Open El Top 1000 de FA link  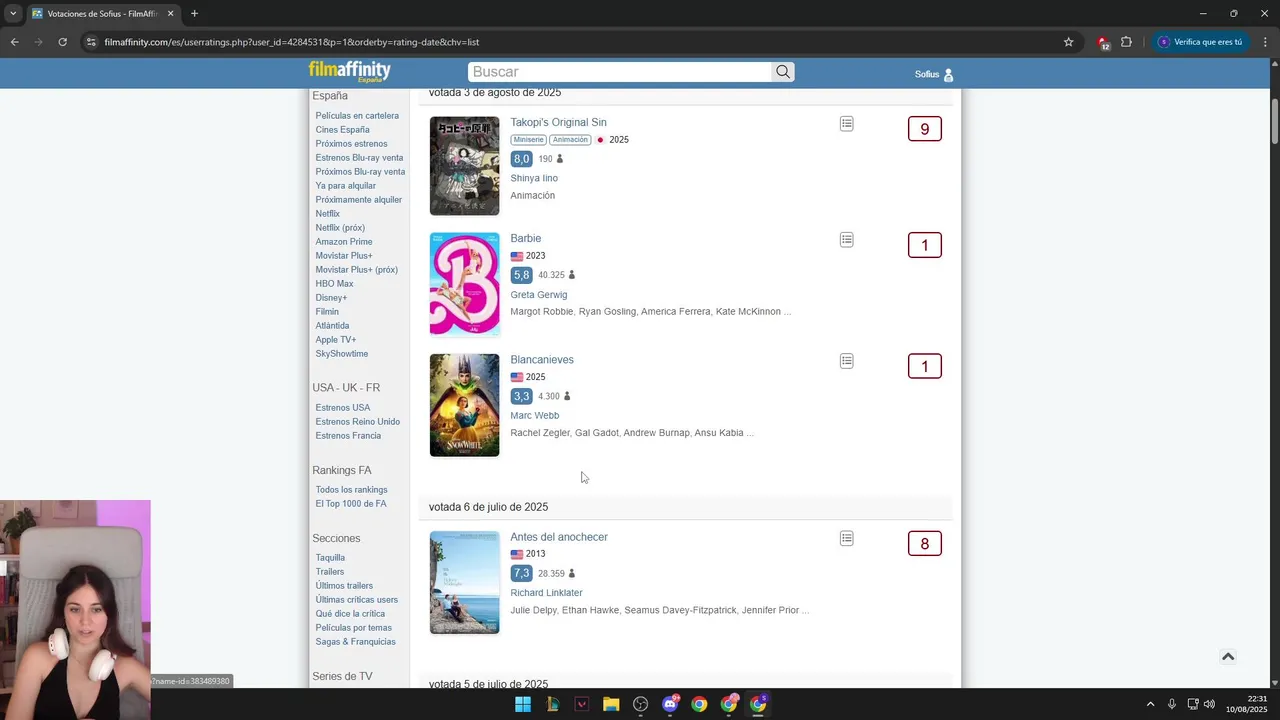click(x=350, y=504)
